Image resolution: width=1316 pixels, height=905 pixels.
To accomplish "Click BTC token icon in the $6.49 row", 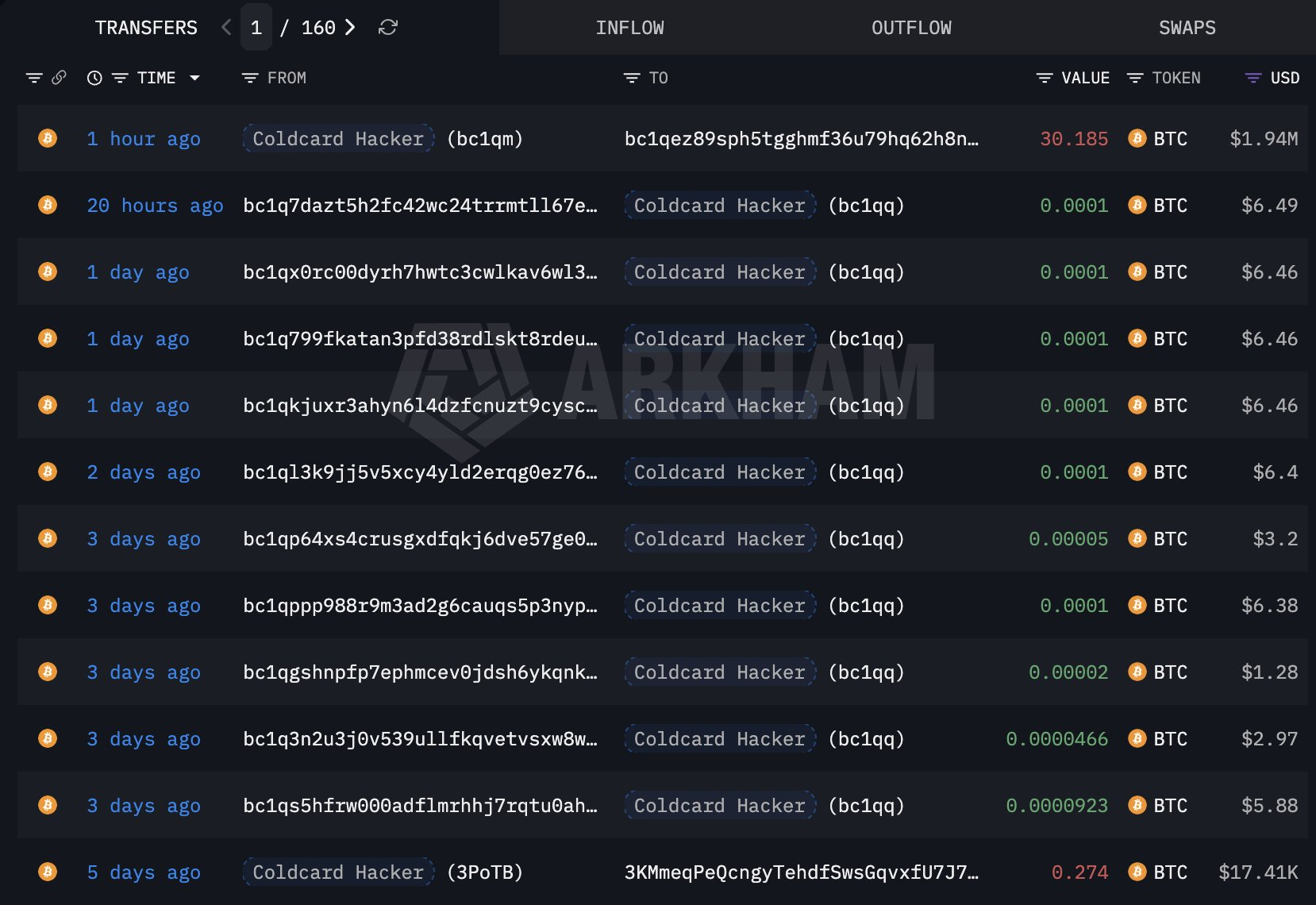I will (1137, 205).
